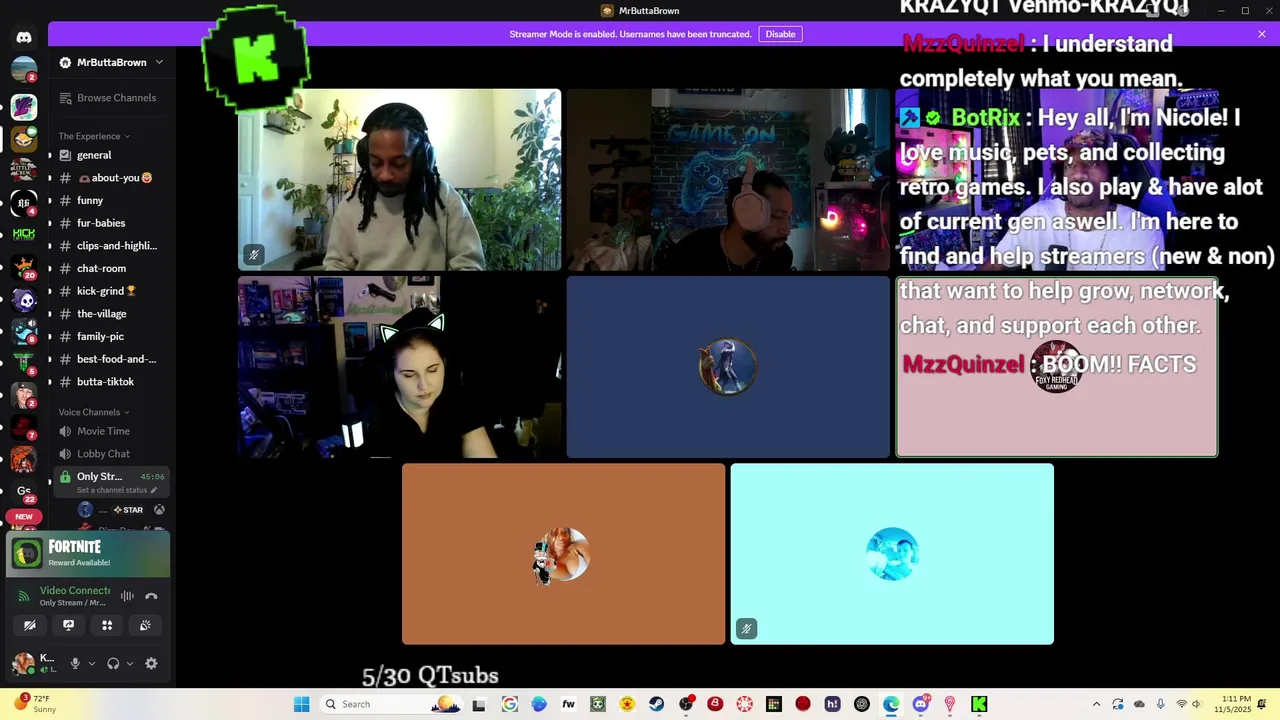Select the orange-brown participant tile

point(563,554)
